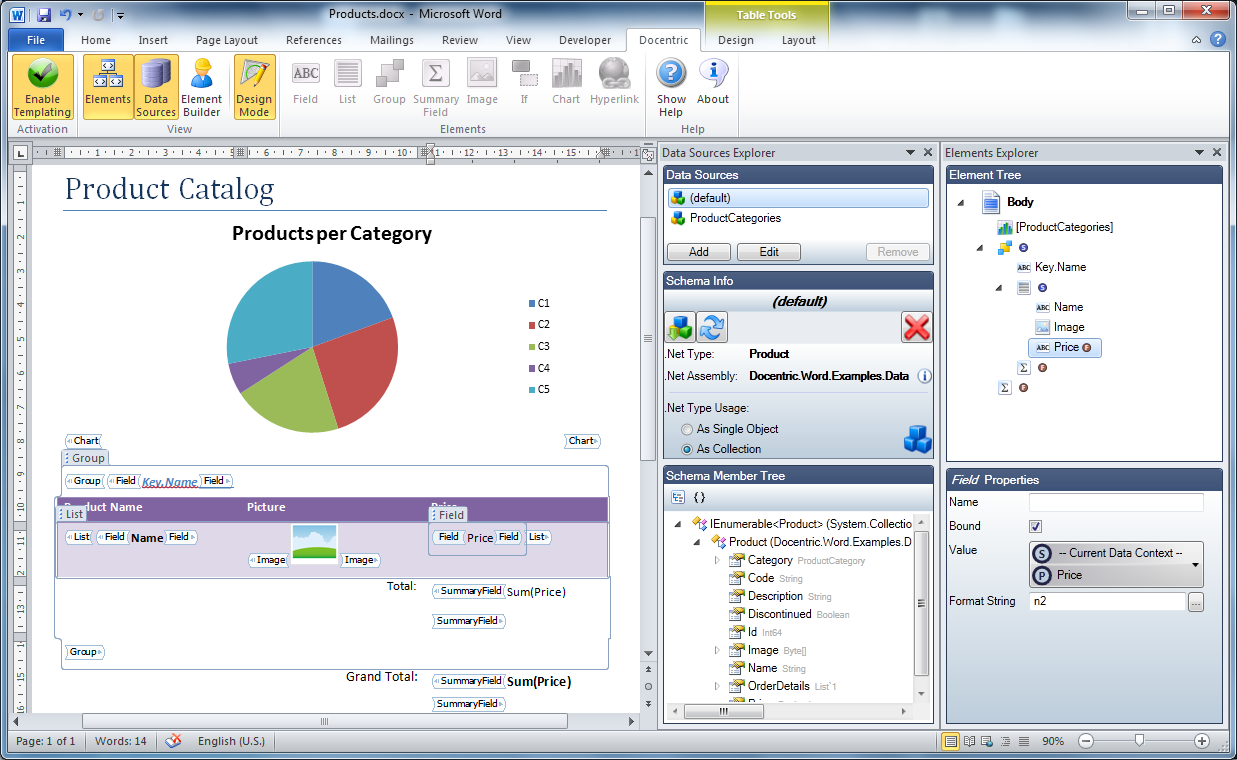This screenshot has width=1237, height=760.
Task: Insert an If element from the ribbon
Action: tap(524, 82)
